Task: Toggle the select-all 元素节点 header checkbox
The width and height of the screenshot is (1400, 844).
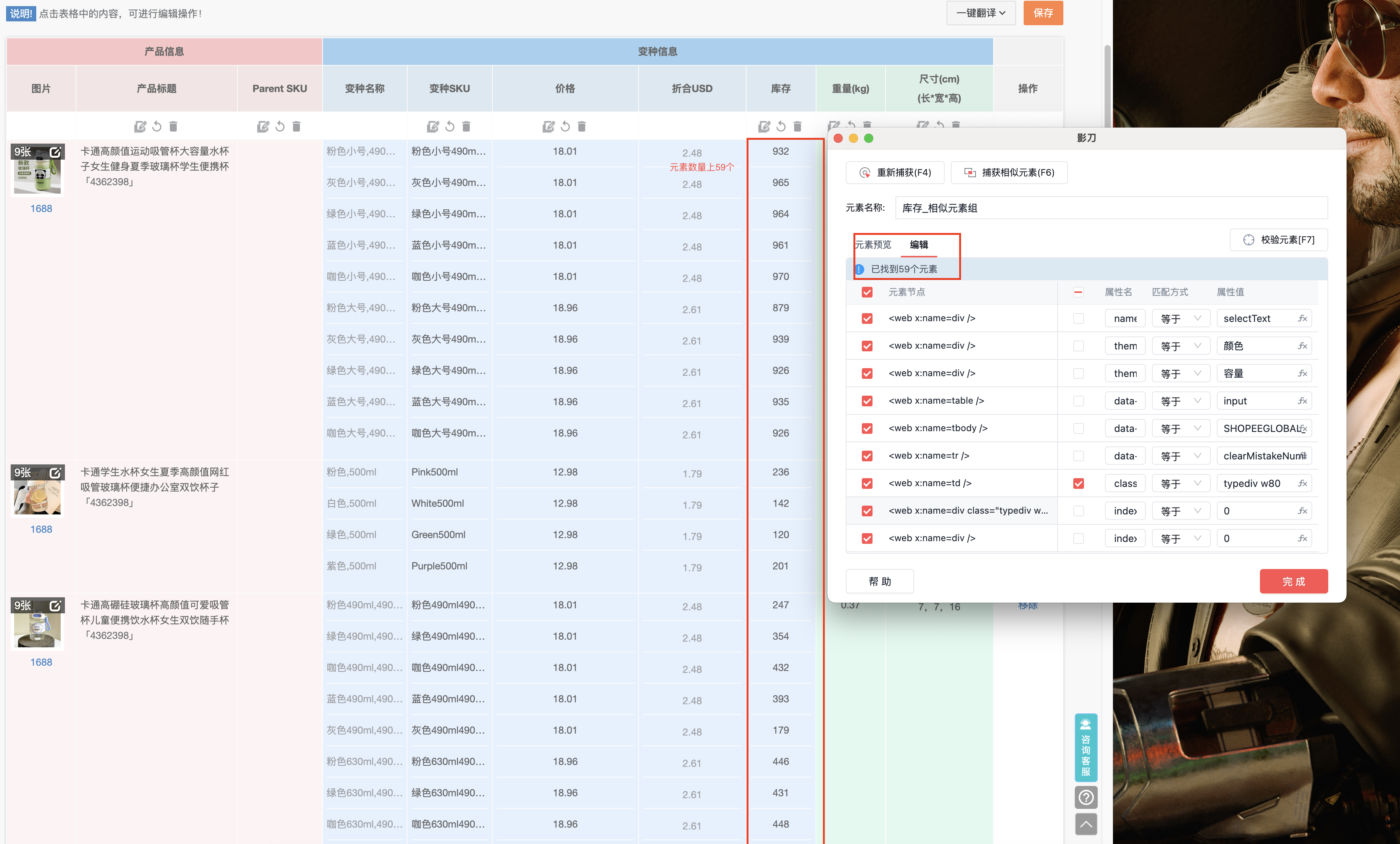Action: (x=866, y=292)
